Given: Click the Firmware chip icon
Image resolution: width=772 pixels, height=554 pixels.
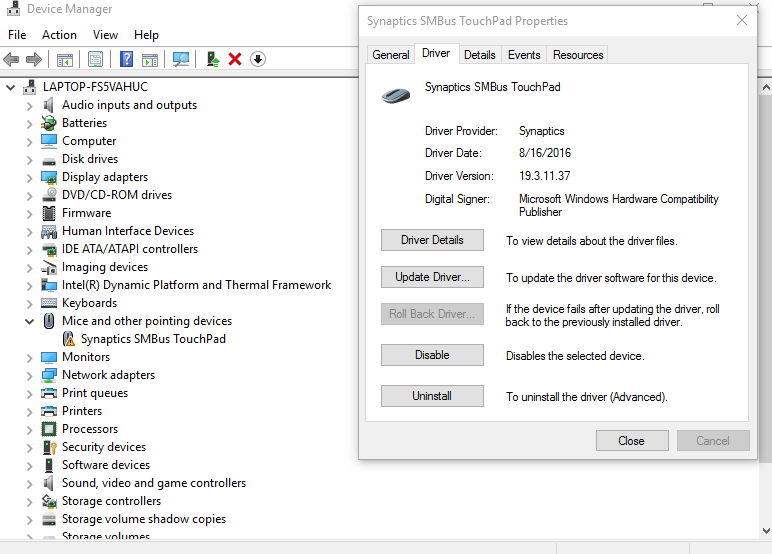Looking at the screenshot, I should (49, 213).
